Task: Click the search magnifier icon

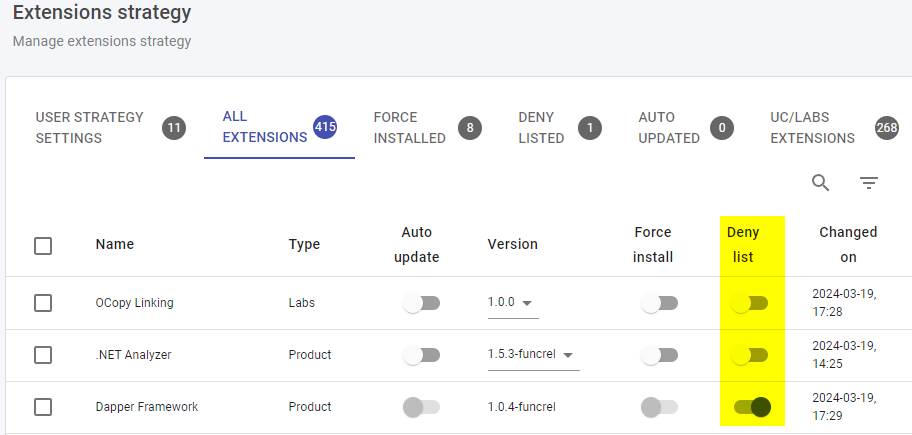Action: (820, 183)
